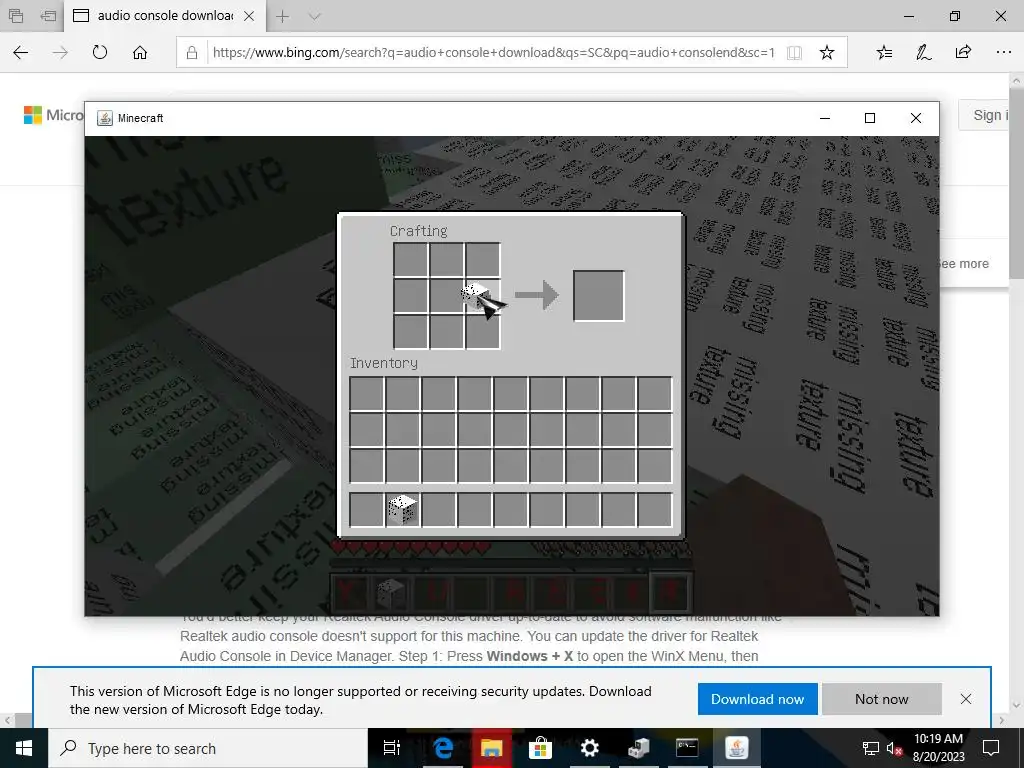Click the See more link
The height and width of the screenshot is (768, 1024).
[963, 264]
